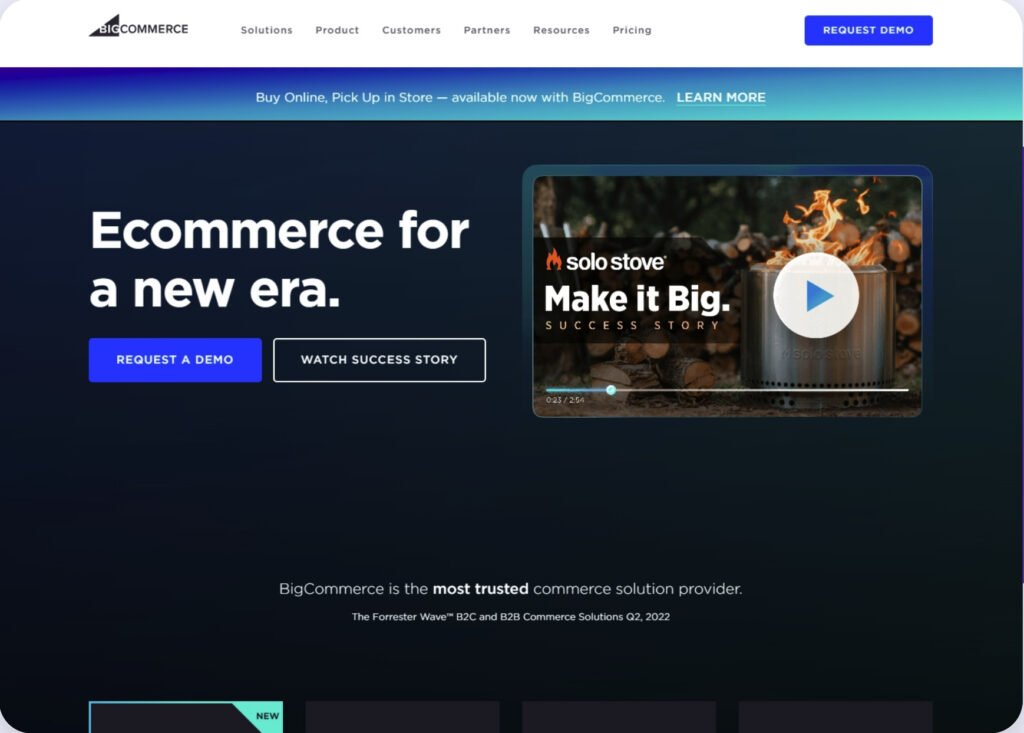Play the Solo Stove video
Viewport: 1024px width, 733px height.
coord(816,295)
